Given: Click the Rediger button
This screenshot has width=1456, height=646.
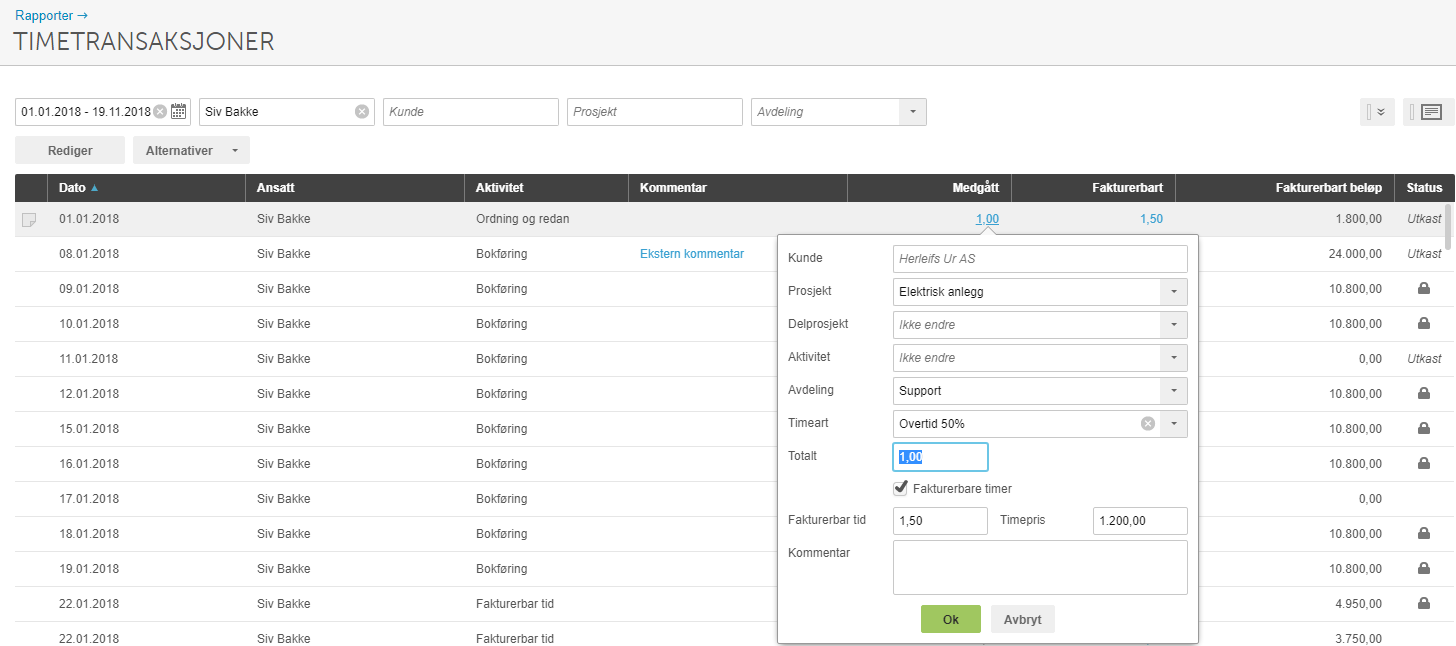Looking at the screenshot, I should [70, 150].
